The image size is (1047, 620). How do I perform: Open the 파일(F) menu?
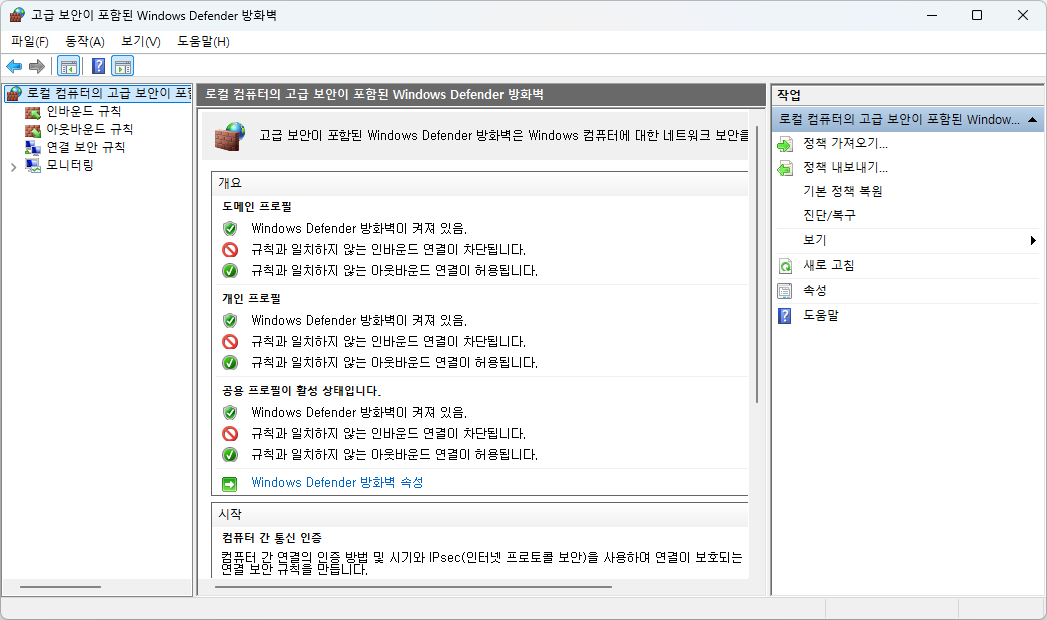[x=30, y=41]
